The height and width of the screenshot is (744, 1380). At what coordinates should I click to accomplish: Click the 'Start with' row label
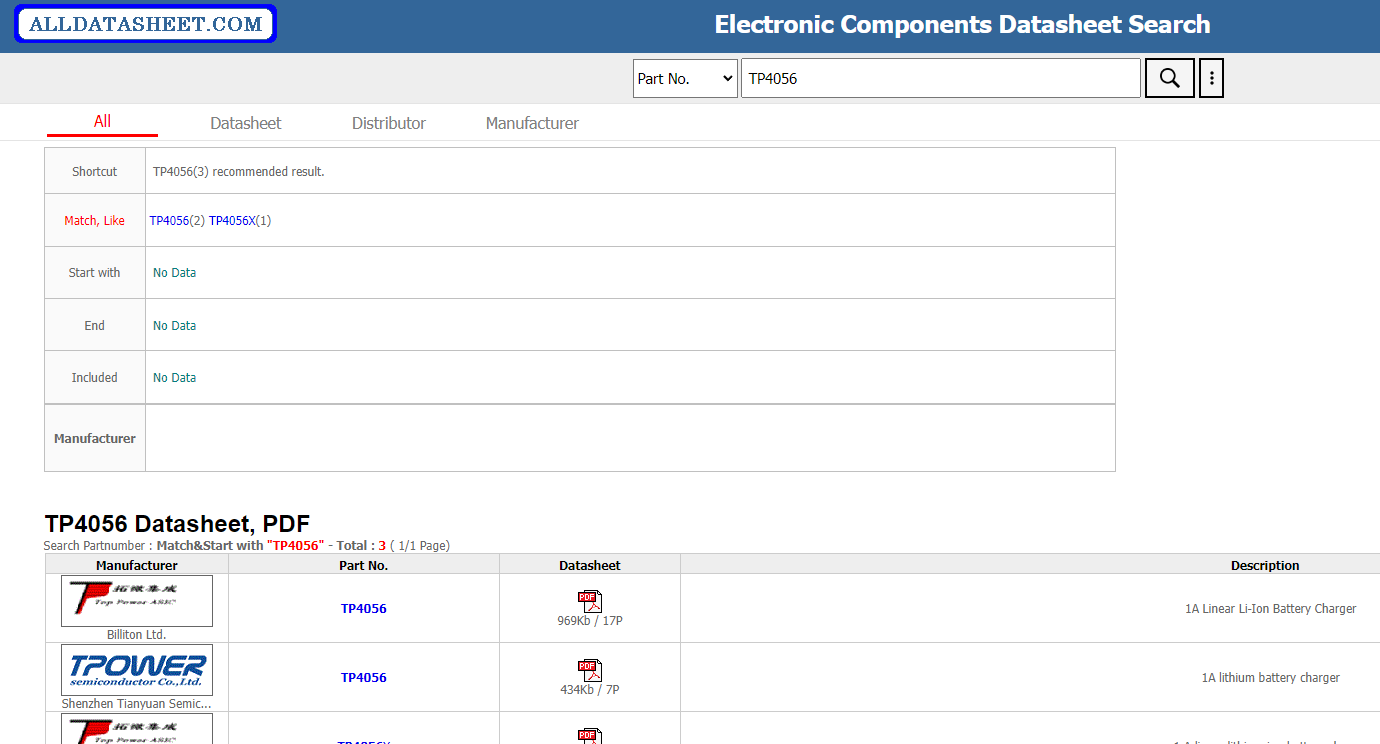tap(95, 272)
